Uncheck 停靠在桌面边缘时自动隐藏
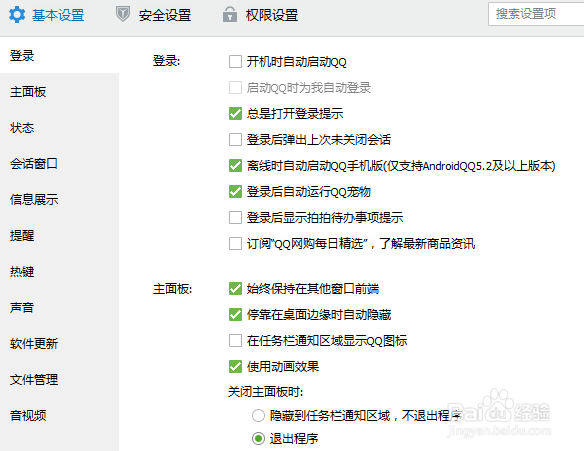The width and height of the screenshot is (584, 451). [235, 315]
